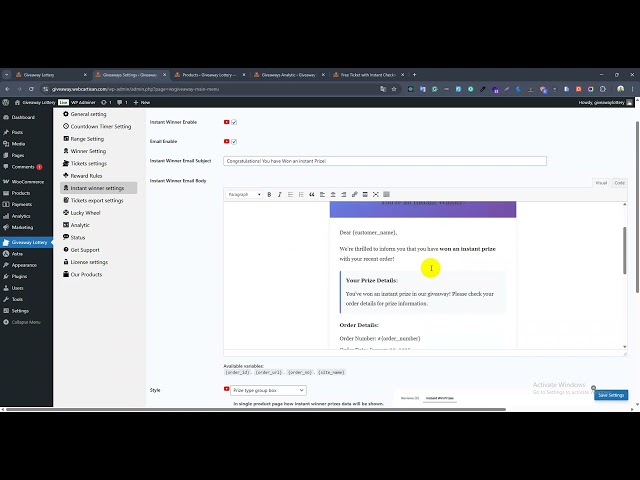This screenshot has height=480, width=640.
Task: Align text left in the editor
Action: point(322,195)
